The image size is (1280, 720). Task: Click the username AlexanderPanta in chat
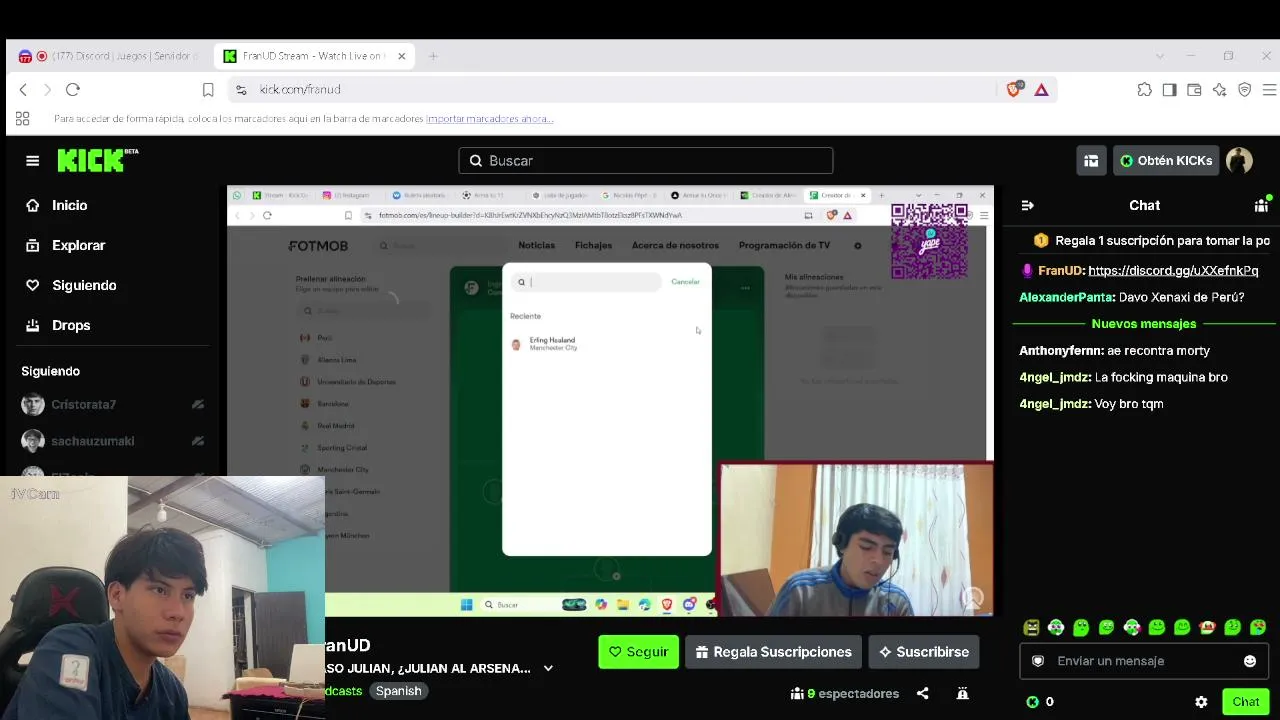1067,297
